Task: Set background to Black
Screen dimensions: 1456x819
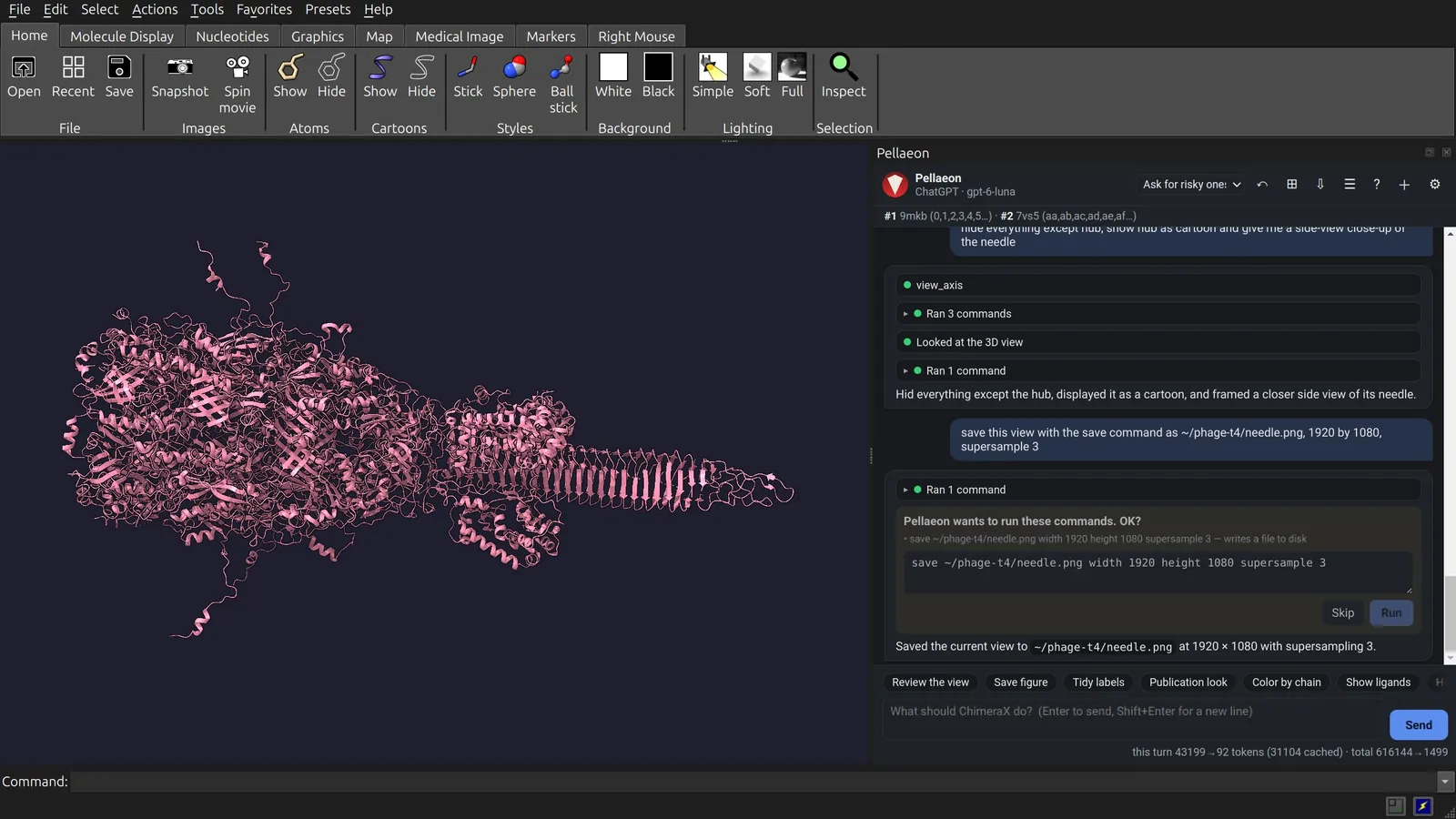Action: pos(658,76)
